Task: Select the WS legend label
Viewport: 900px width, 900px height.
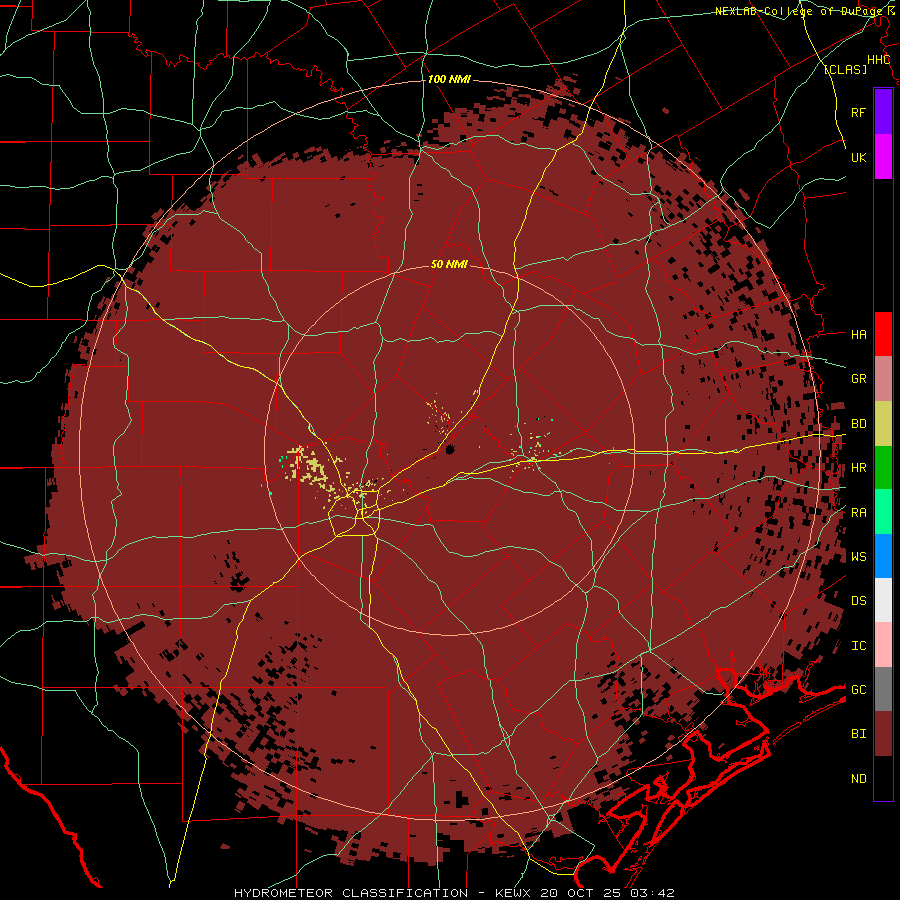Action: pos(858,556)
